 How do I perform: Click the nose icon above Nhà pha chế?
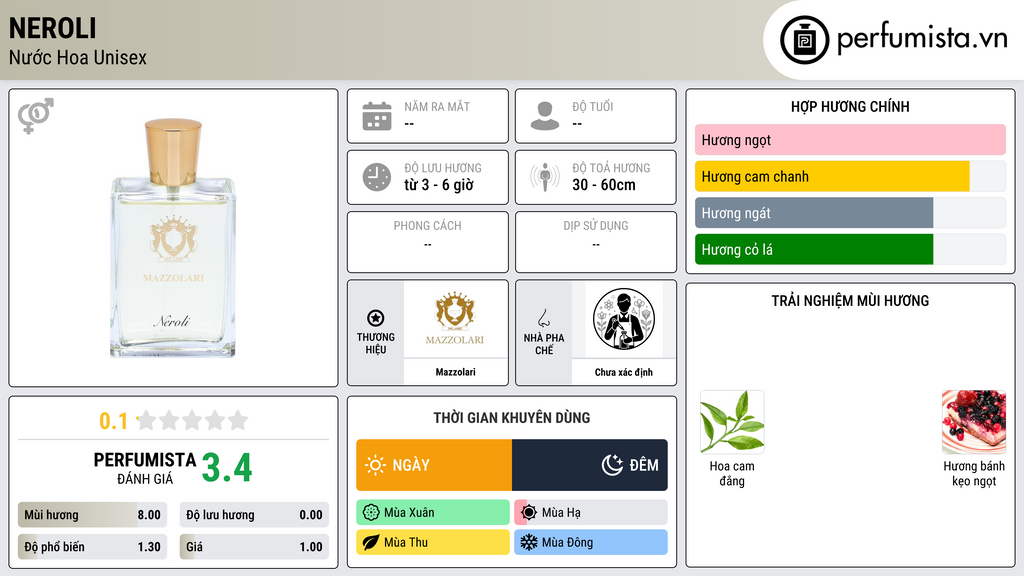[x=543, y=318]
